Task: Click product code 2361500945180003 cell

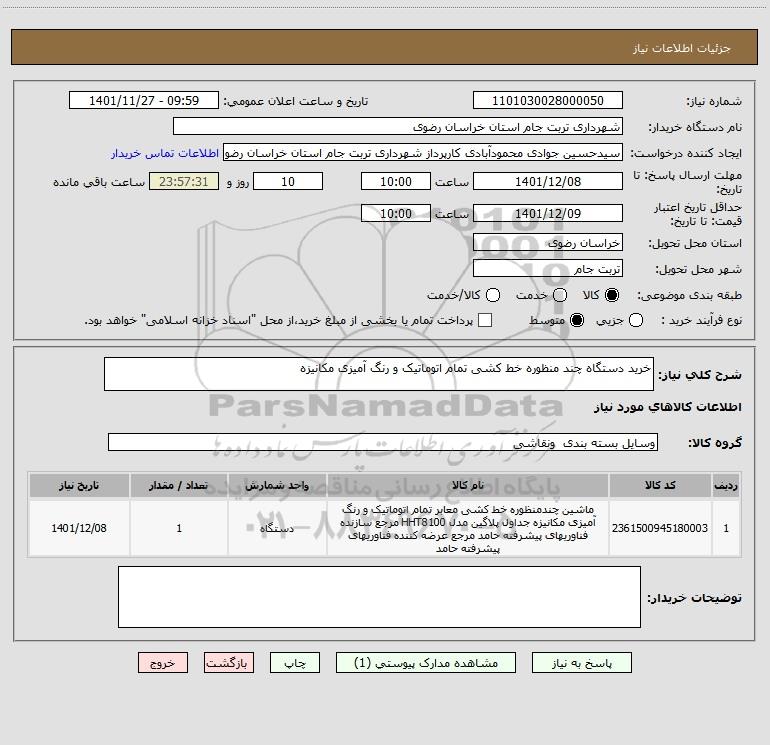Action: point(660,528)
